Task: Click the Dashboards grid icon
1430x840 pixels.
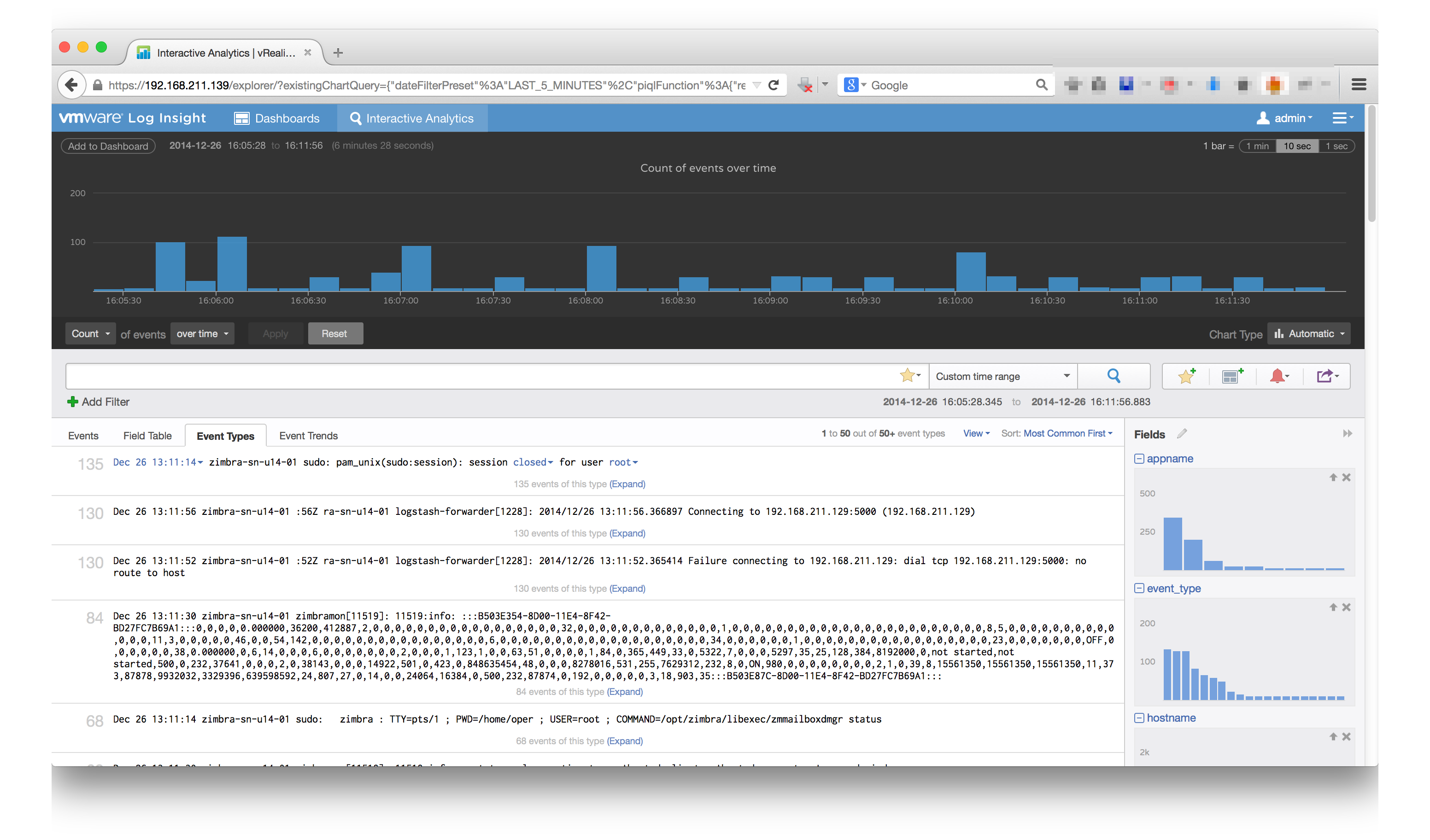Action: 242,118
